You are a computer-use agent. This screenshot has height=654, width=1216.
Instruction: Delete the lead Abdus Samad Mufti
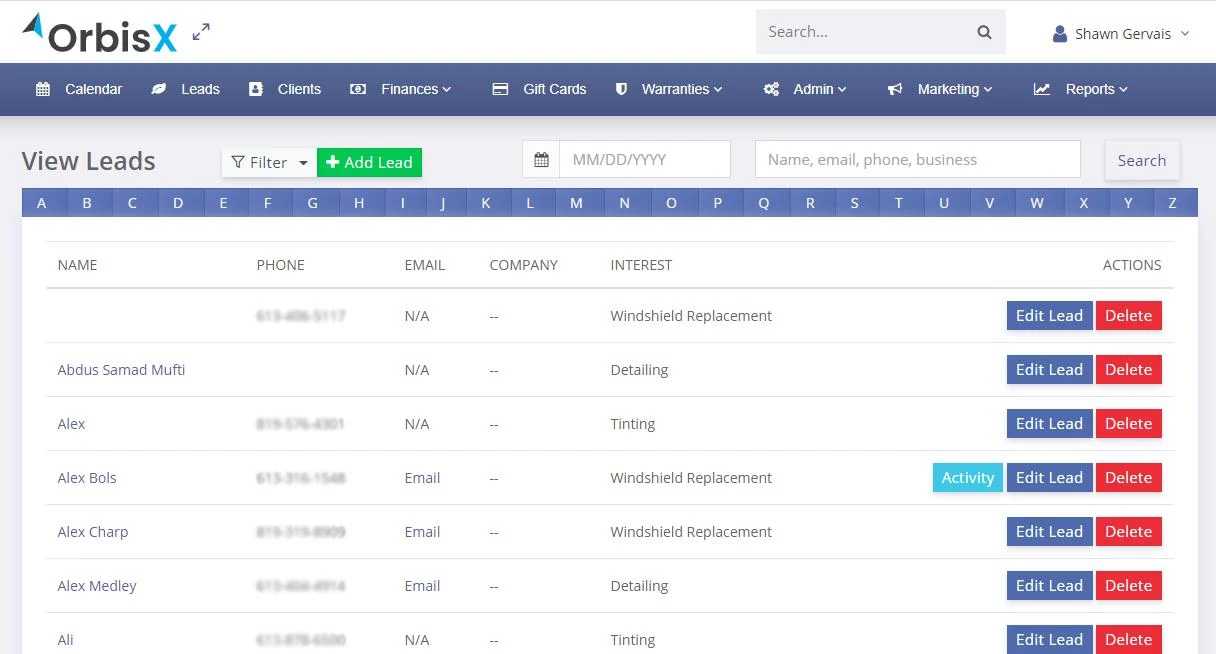[1129, 369]
